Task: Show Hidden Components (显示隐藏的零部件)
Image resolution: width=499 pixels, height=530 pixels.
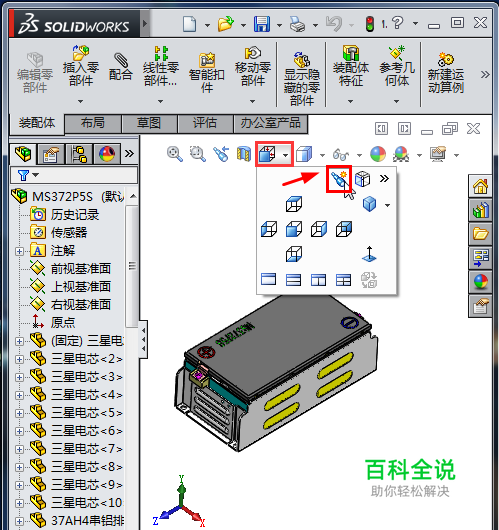Action: pyautogui.click(x=302, y=78)
